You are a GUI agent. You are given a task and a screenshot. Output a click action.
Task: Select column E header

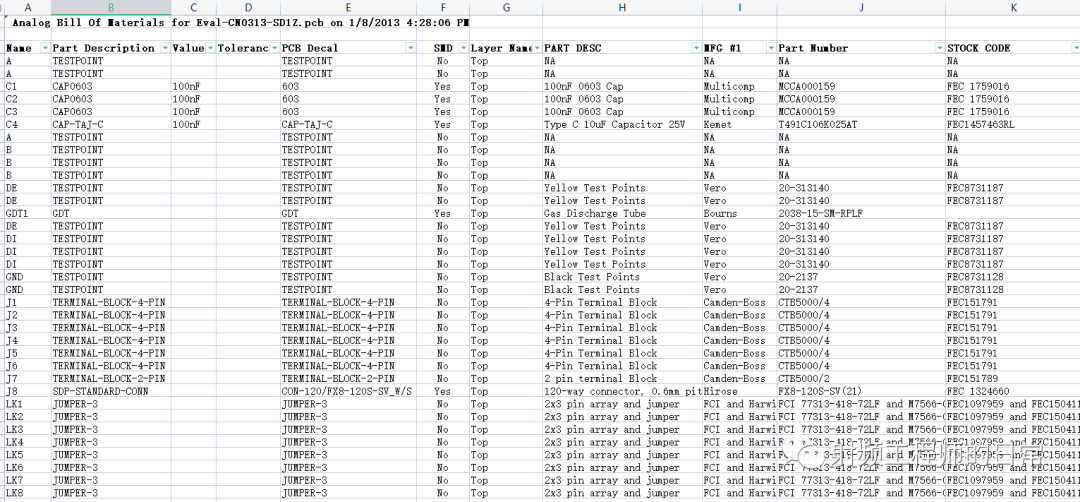tap(347, 7)
